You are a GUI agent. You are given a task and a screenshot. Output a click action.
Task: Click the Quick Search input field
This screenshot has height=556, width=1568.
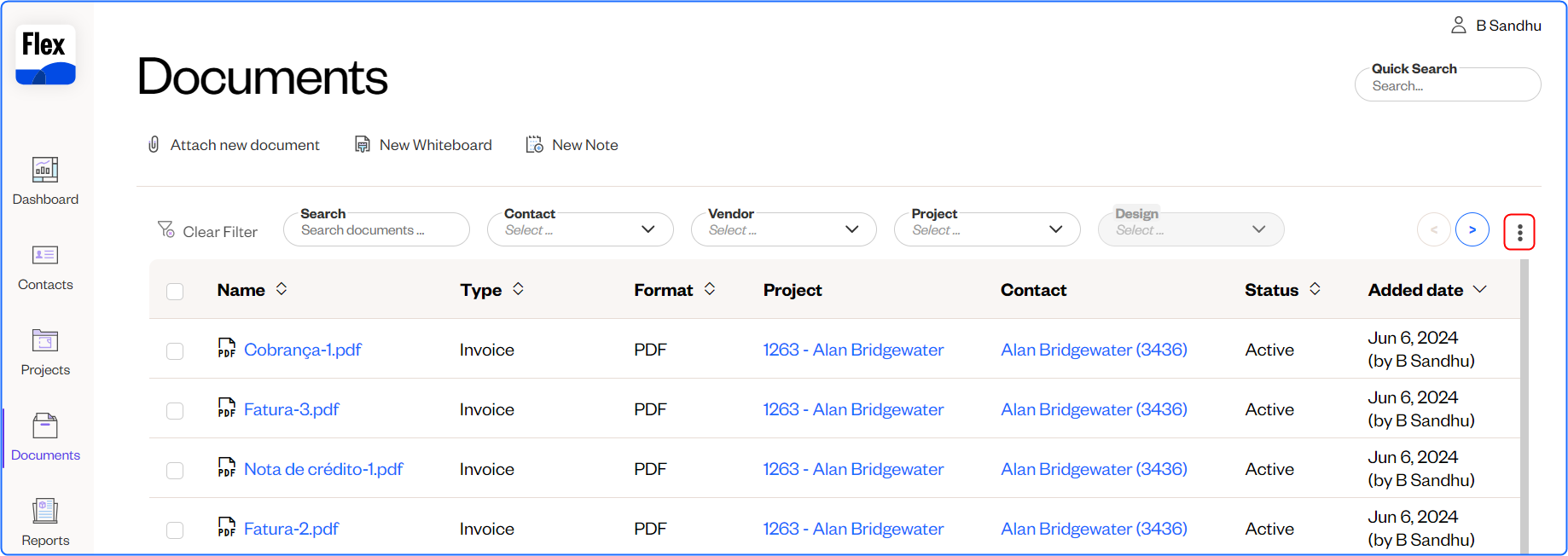(x=1447, y=86)
